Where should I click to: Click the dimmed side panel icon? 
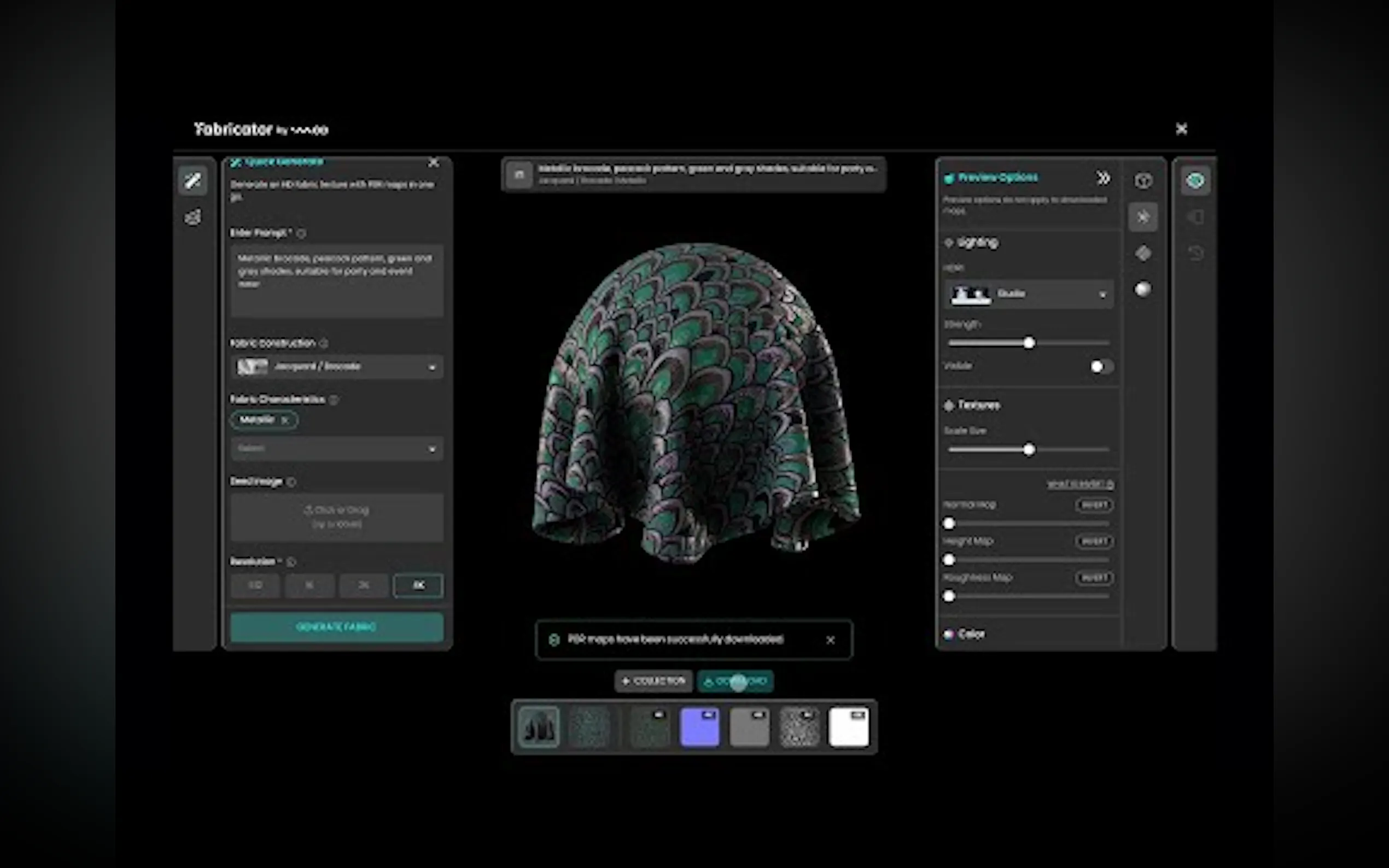tap(1195, 217)
